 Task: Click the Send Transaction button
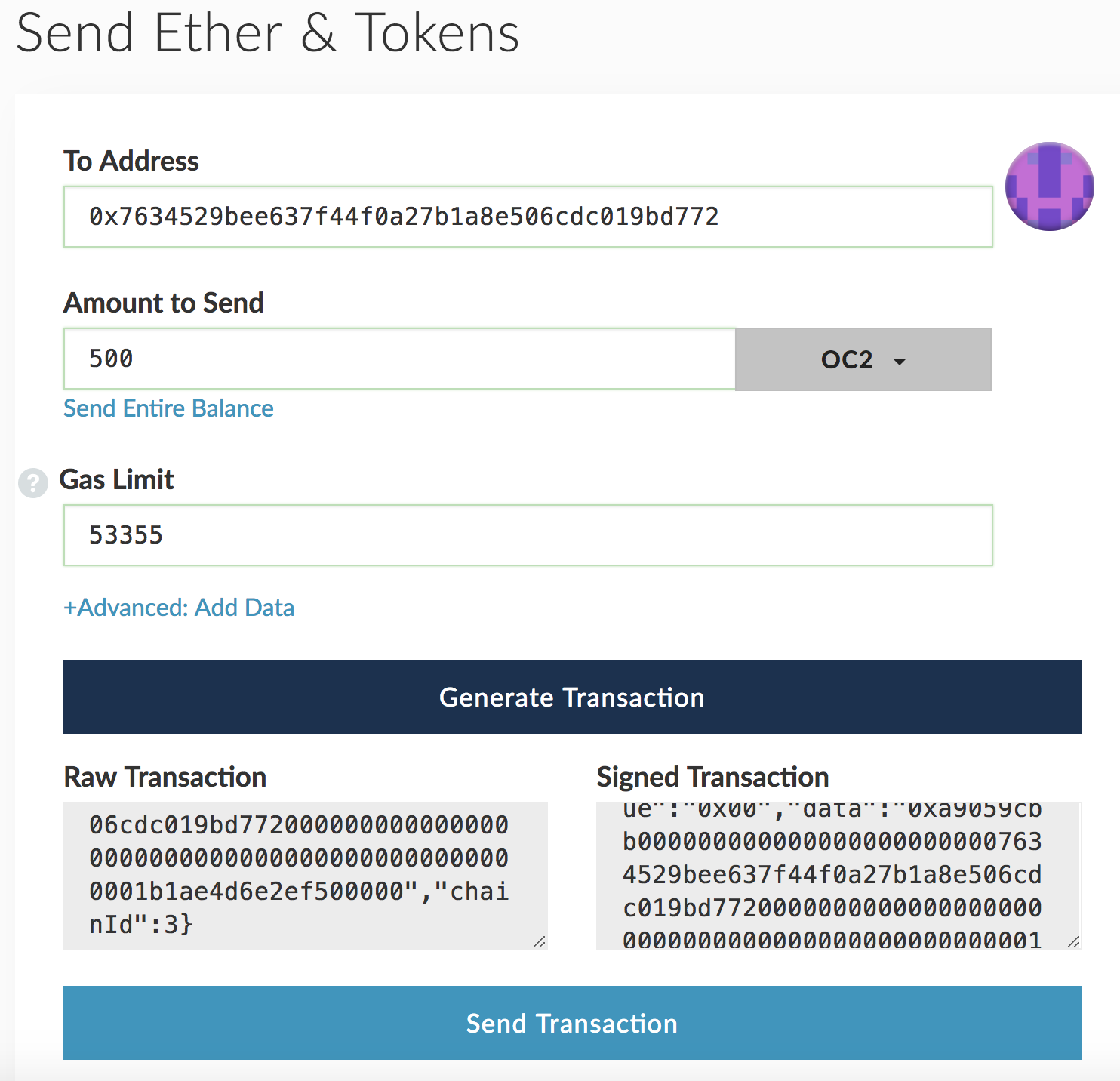[573, 1023]
